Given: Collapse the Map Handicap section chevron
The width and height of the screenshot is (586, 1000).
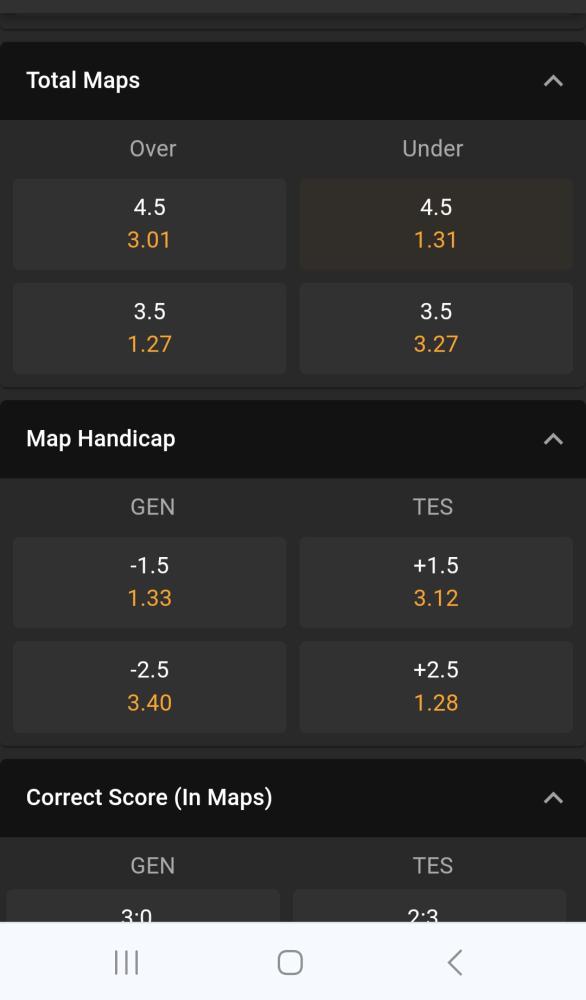Looking at the screenshot, I should click(553, 439).
